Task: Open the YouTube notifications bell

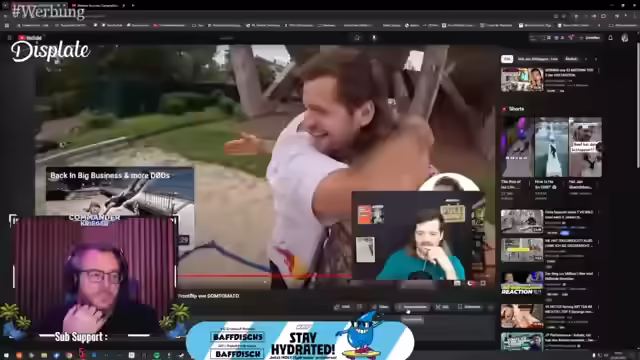Action: click(x=611, y=38)
